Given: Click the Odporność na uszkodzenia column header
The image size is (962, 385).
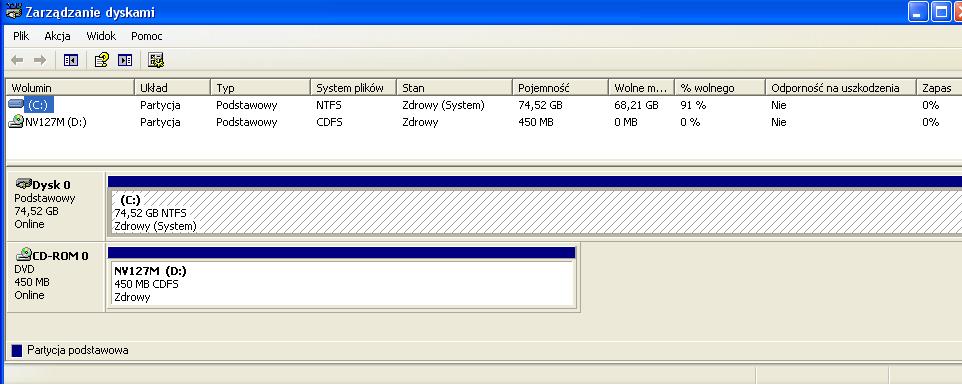Looking at the screenshot, I should pyautogui.click(x=841, y=88).
